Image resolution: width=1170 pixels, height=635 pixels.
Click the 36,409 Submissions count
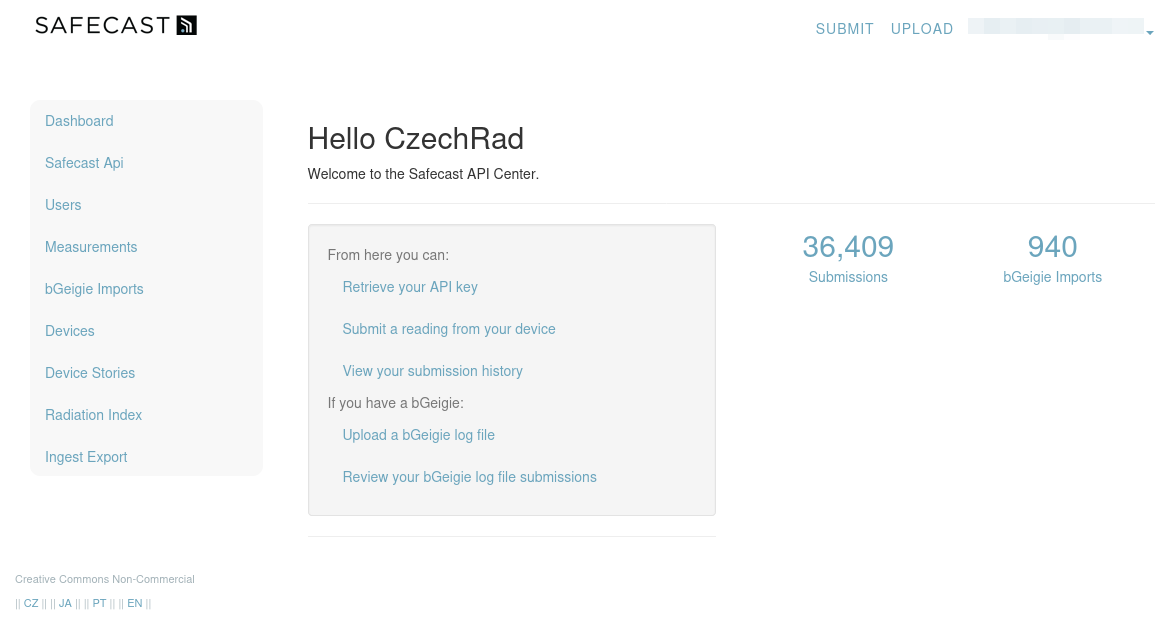(848, 258)
